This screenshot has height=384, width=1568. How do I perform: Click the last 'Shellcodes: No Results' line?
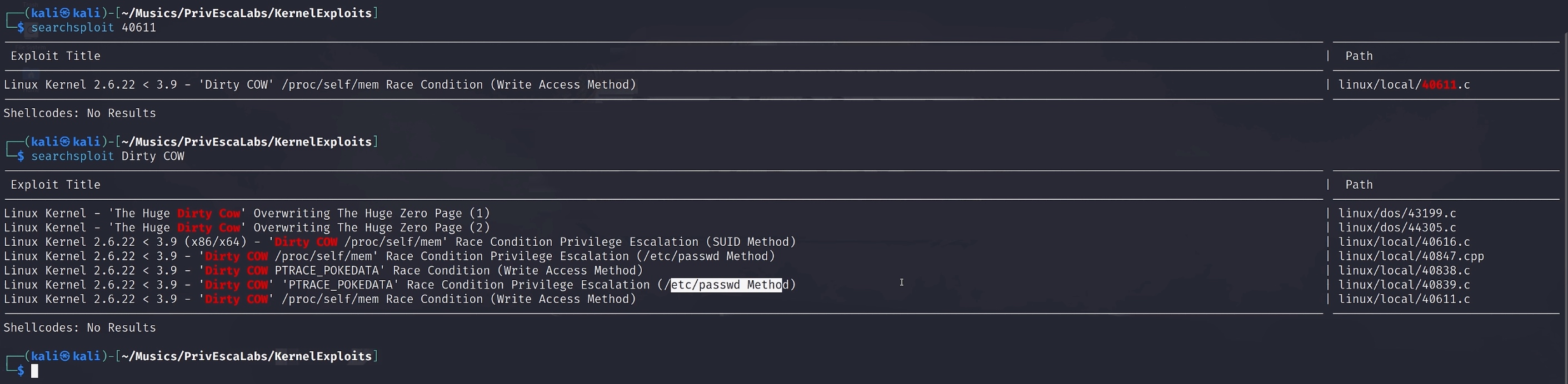point(80,328)
